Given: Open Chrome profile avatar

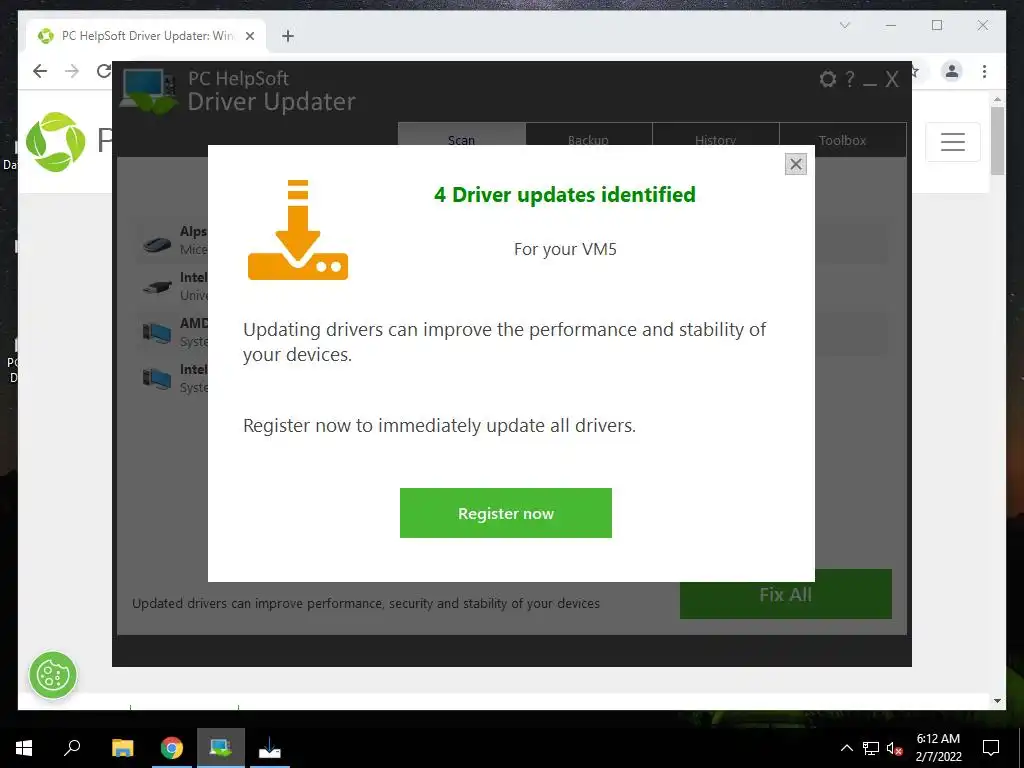Looking at the screenshot, I should tap(952, 71).
